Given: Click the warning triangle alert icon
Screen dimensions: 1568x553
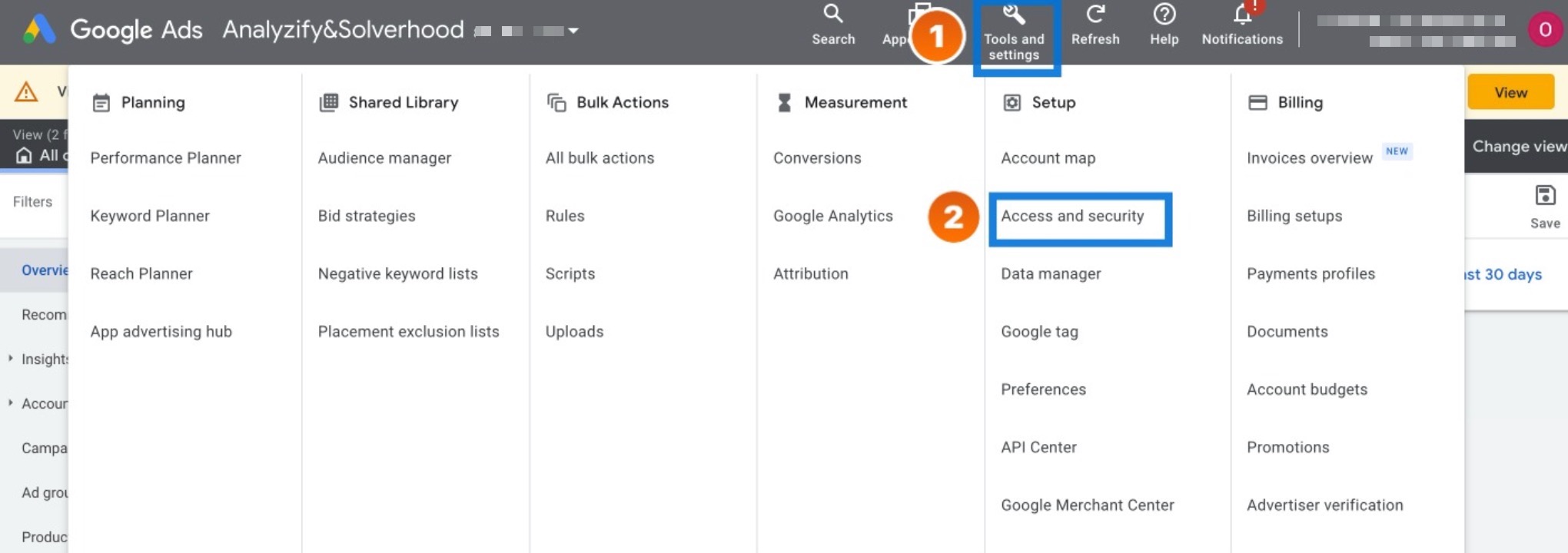Looking at the screenshot, I should [26, 92].
